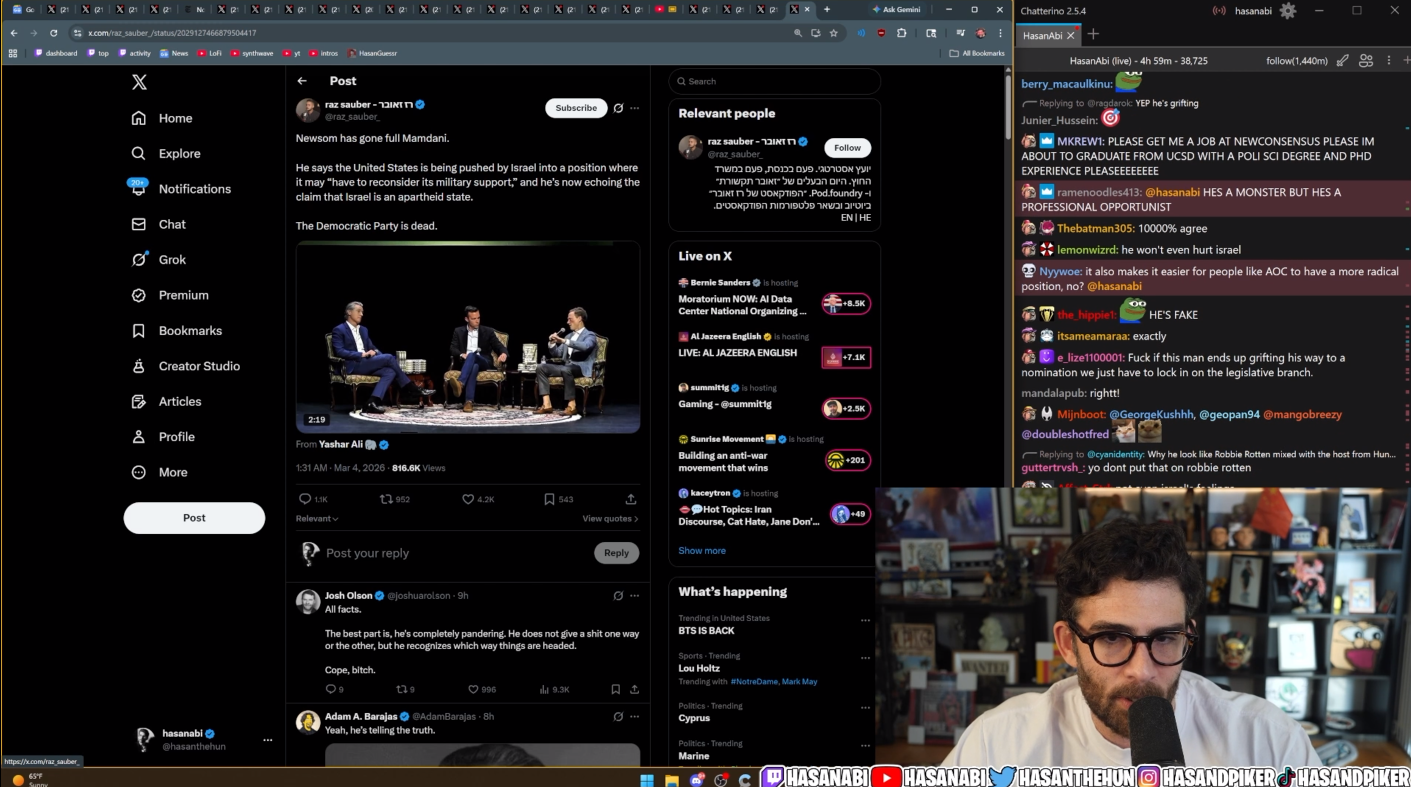Screen dimensions: 1411x787
Task: Open Grok from X sidebar
Action: pos(158,260)
